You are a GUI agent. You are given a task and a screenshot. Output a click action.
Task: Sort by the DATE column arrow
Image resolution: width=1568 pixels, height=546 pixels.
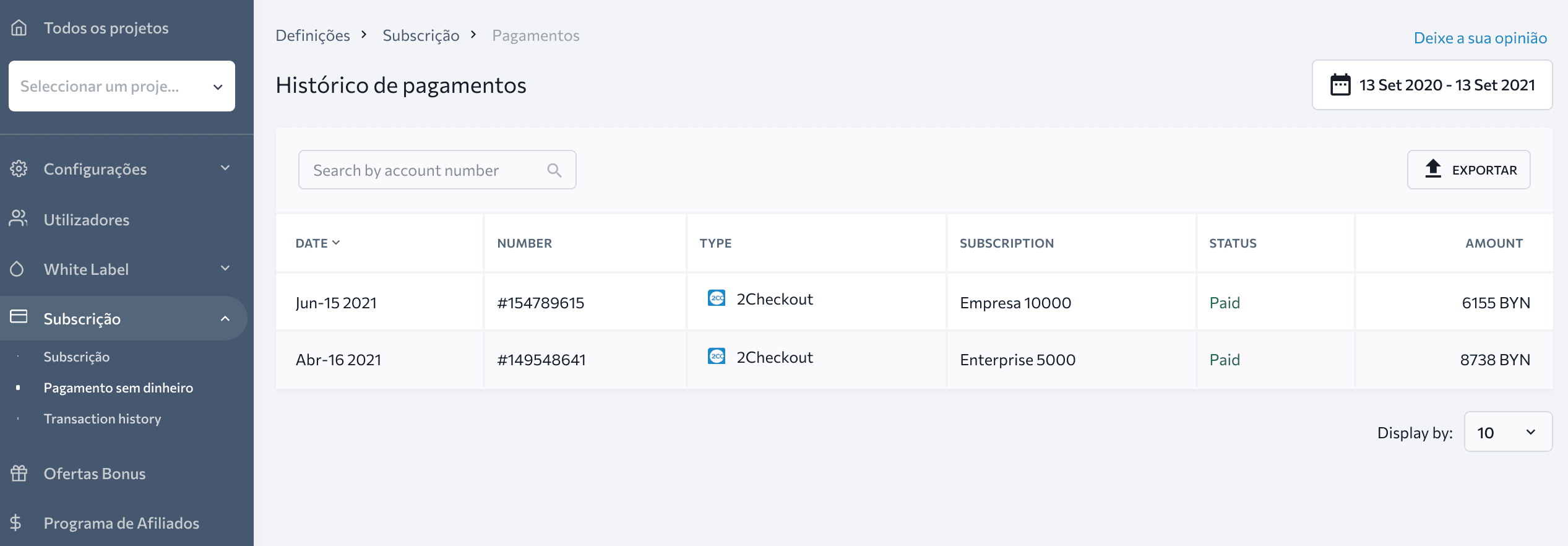click(x=336, y=243)
